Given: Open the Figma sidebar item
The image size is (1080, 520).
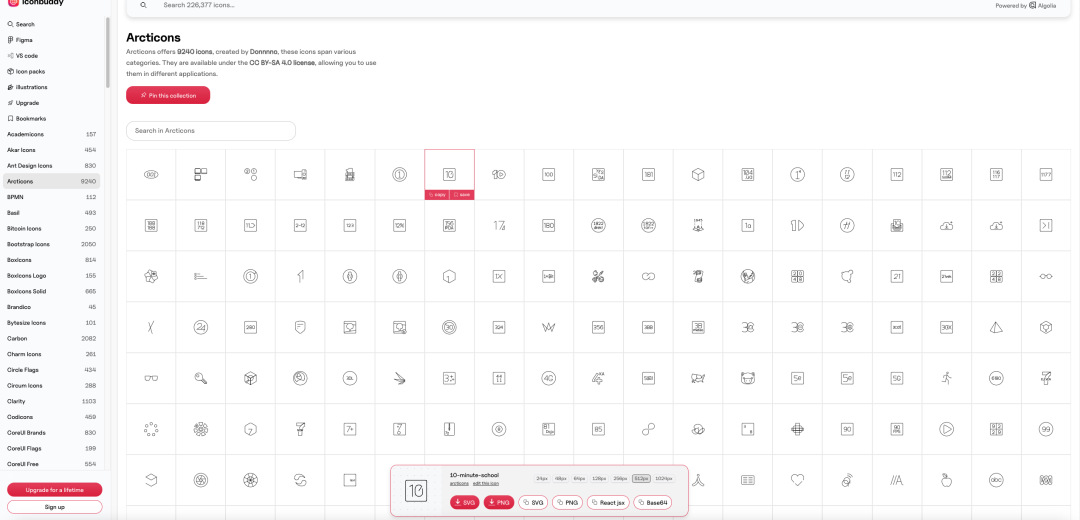Looking at the screenshot, I should 24,40.
